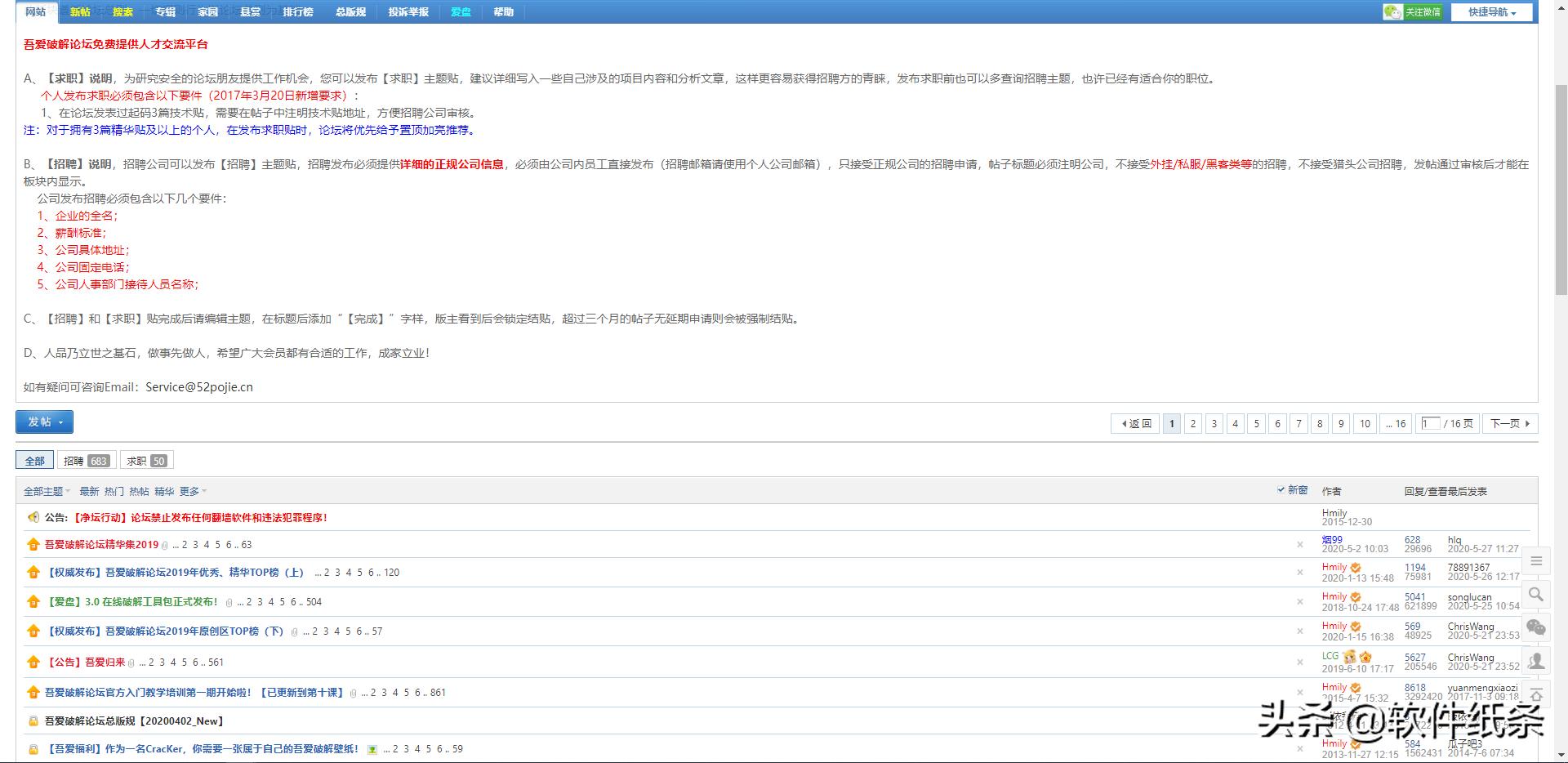Select the 全部 category tab

(x=35, y=461)
